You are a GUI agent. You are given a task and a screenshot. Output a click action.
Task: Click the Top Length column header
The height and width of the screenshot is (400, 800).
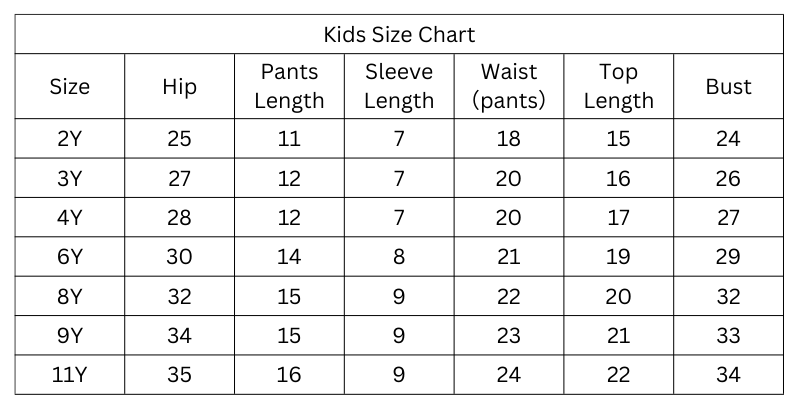point(618,86)
